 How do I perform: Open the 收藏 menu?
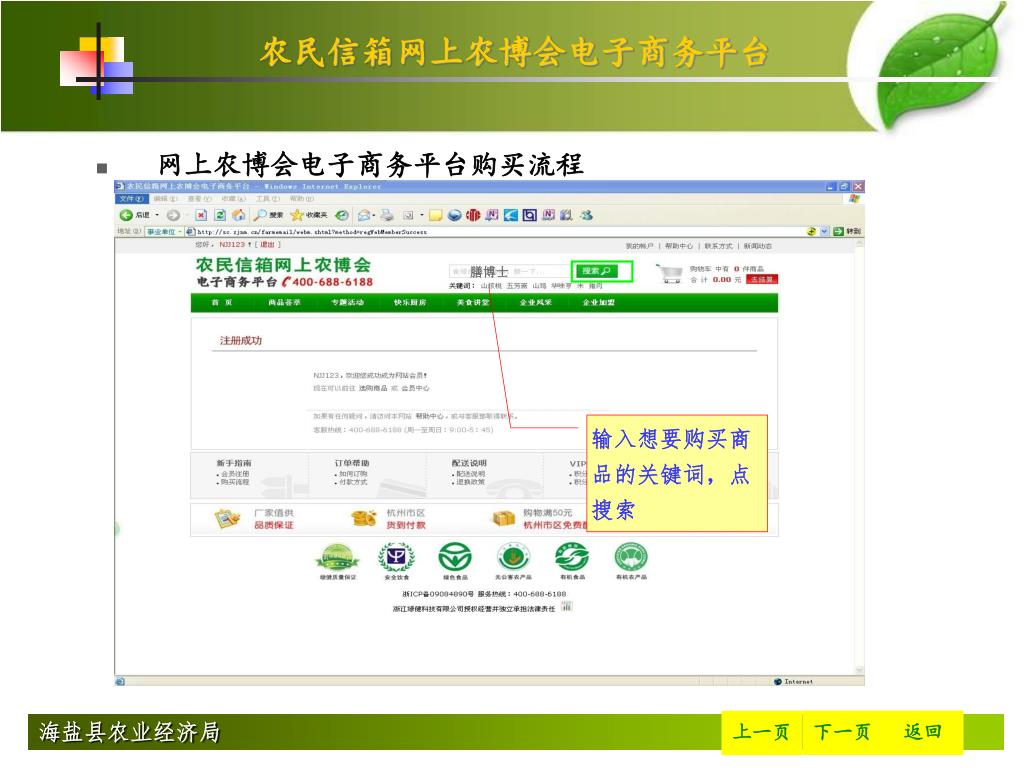point(233,199)
